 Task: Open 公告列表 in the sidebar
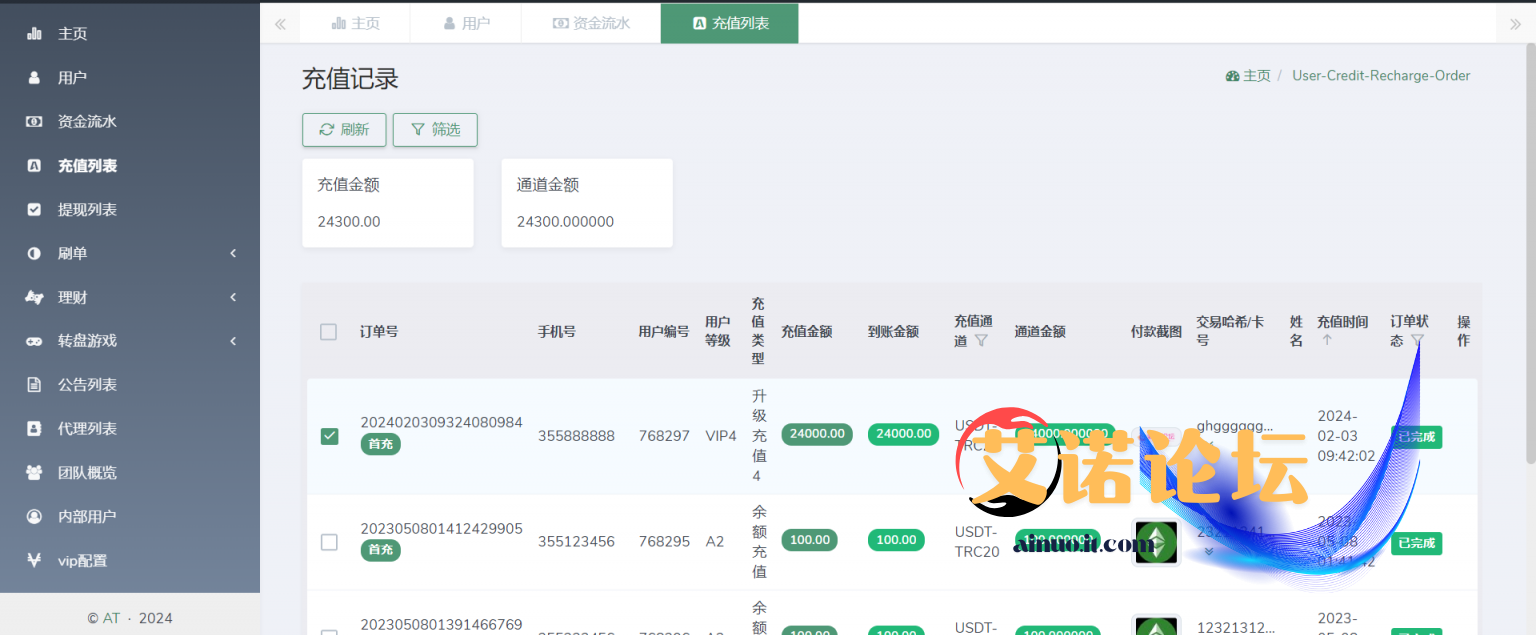130,384
